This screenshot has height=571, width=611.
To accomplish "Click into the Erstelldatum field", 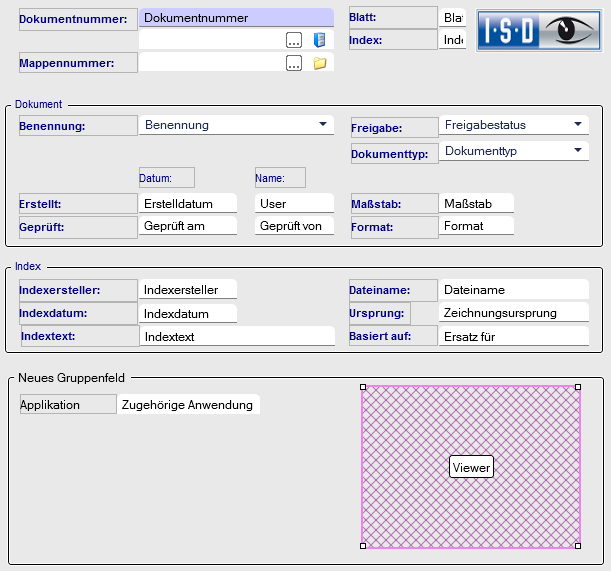I will click(187, 203).
